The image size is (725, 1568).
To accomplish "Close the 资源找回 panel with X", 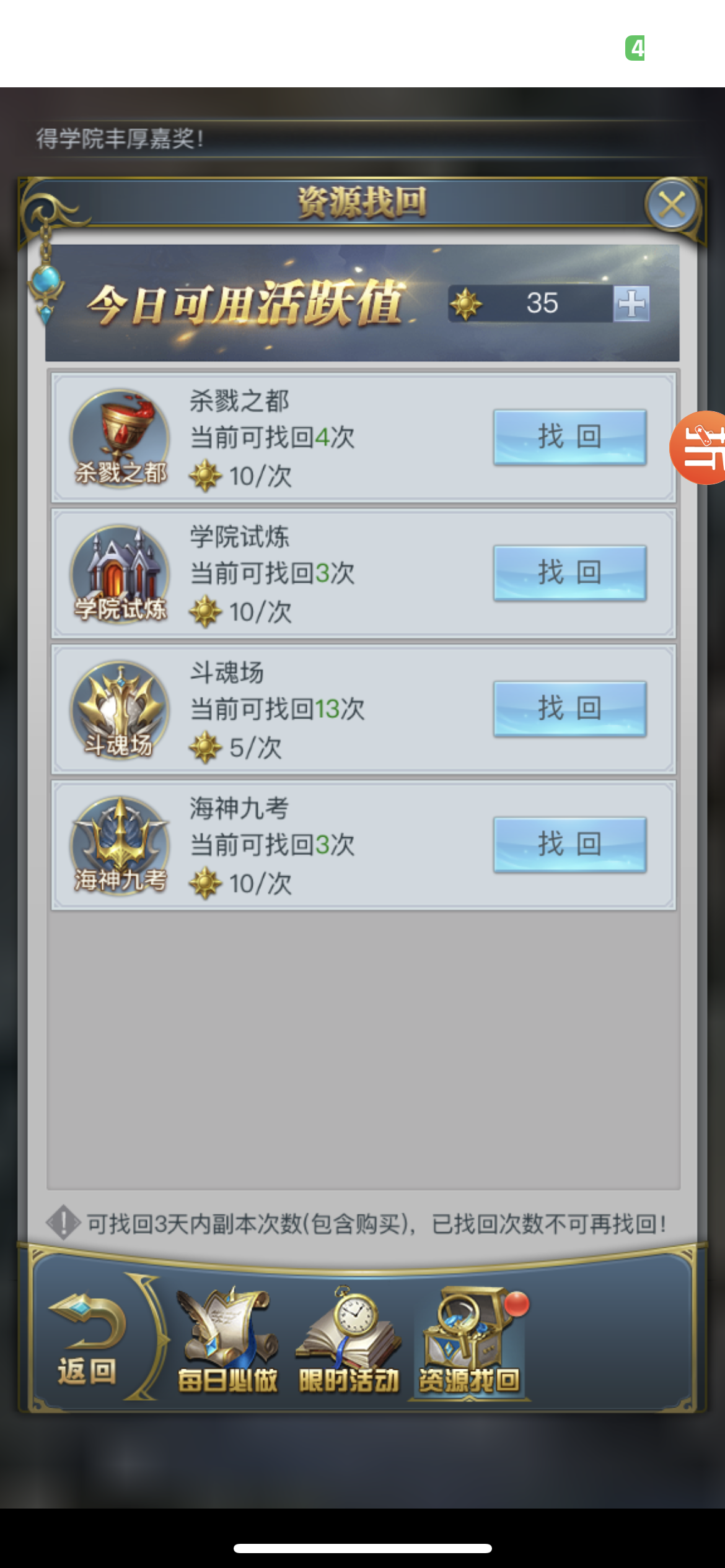I will click(x=672, y=204).
